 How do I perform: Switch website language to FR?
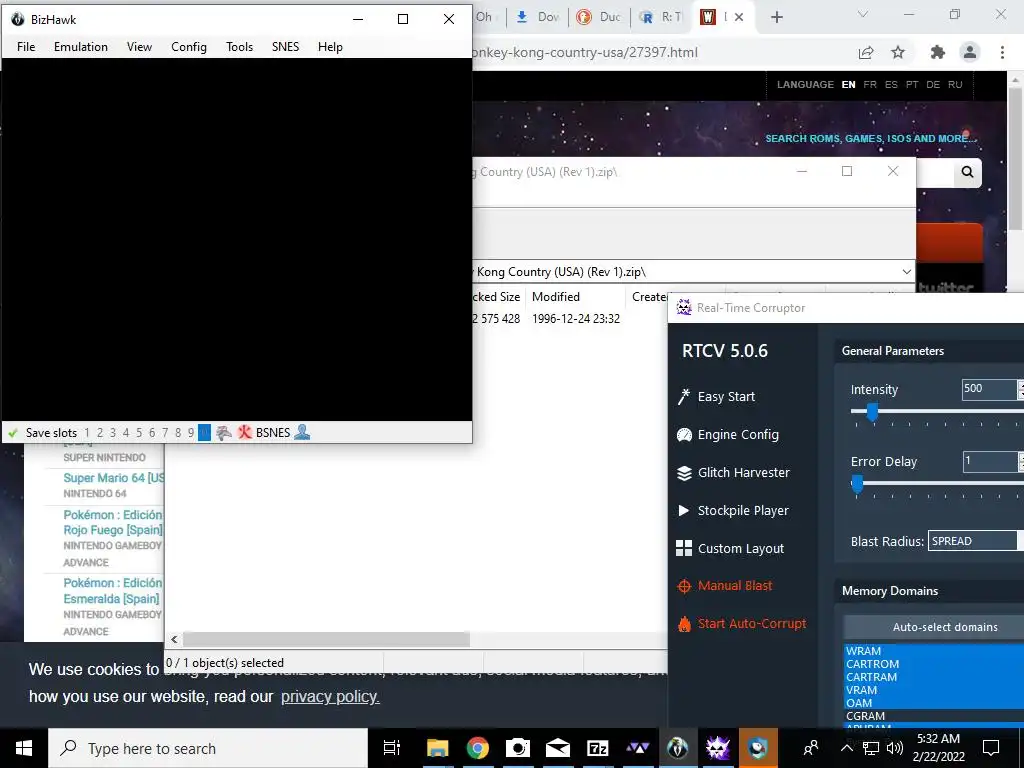pos(870,85)
